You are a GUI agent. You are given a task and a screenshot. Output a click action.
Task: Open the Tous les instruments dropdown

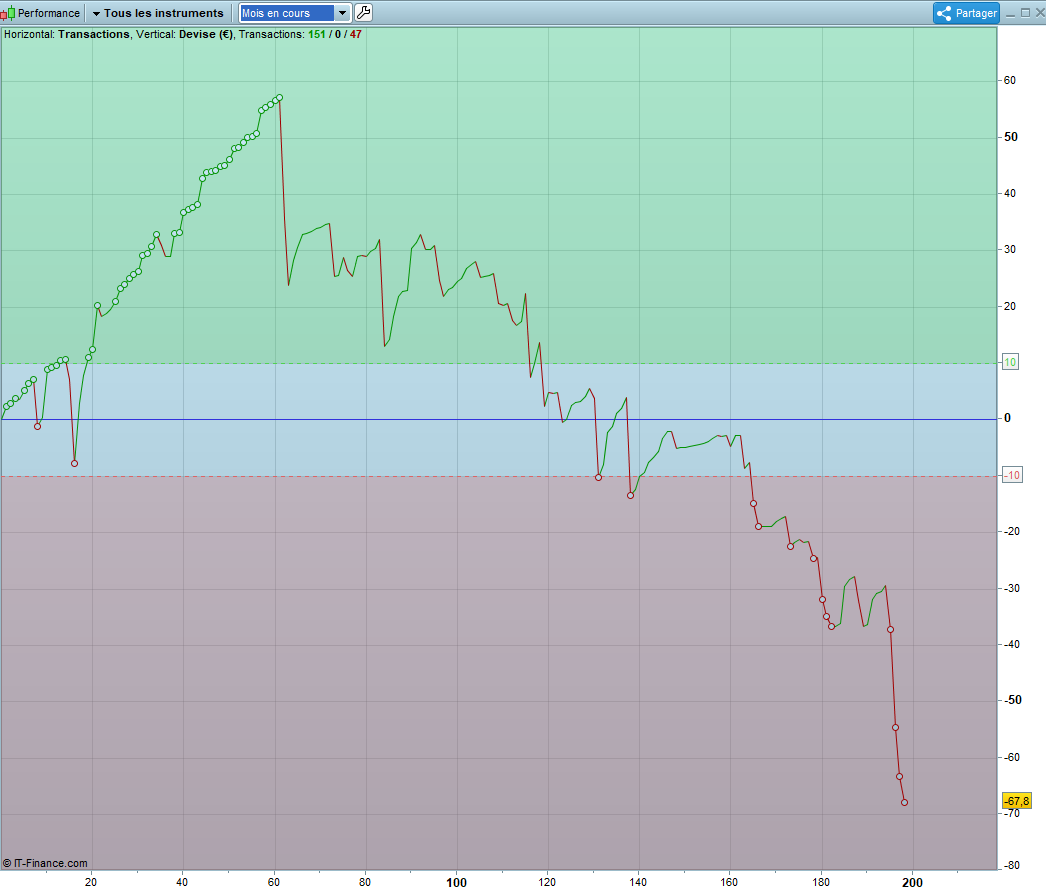[157, 13]
